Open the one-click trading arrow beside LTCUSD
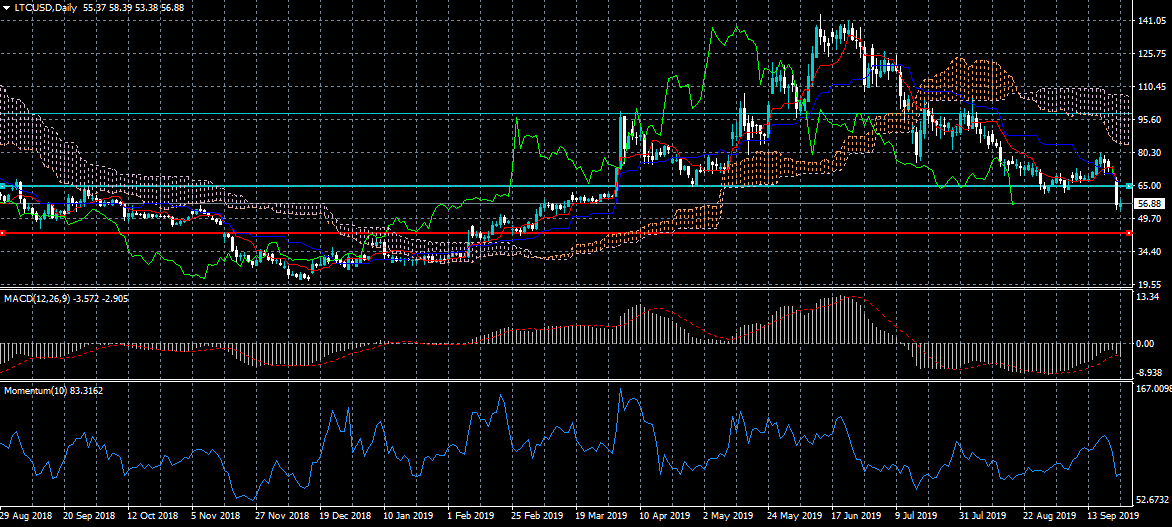Image resolution: width=1172 pixels, height=527 pixels. coord(5,7)
